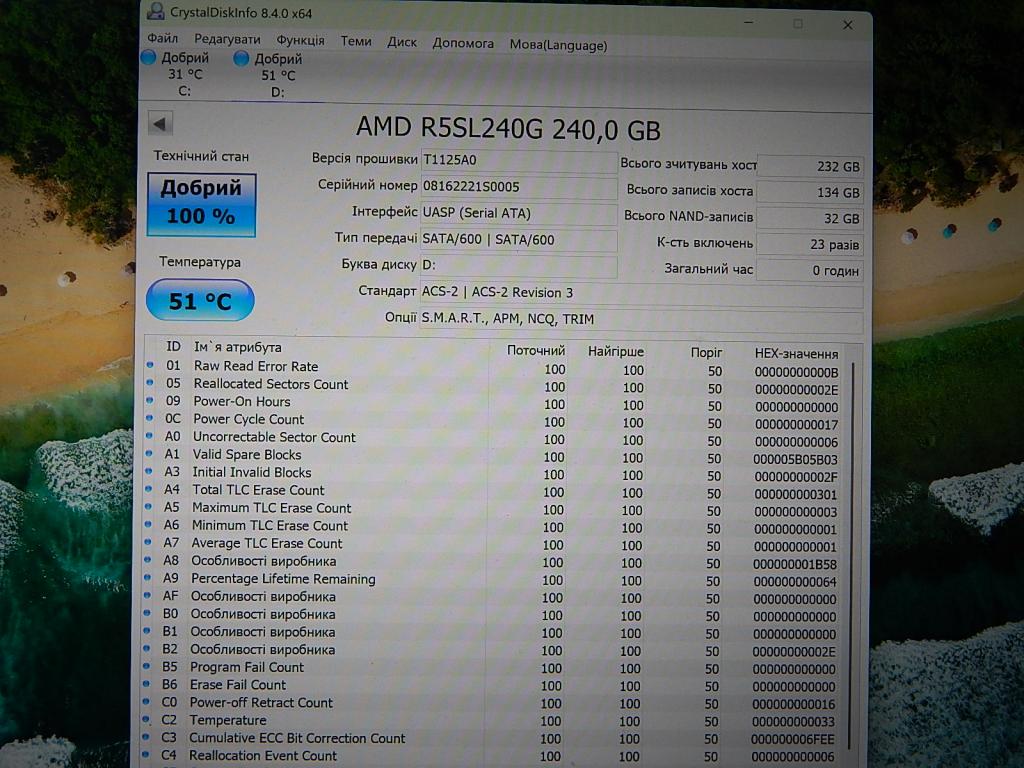Screen dimensions: 1024x768
Task: Open the Файл menu
Action: coord(163,39)
